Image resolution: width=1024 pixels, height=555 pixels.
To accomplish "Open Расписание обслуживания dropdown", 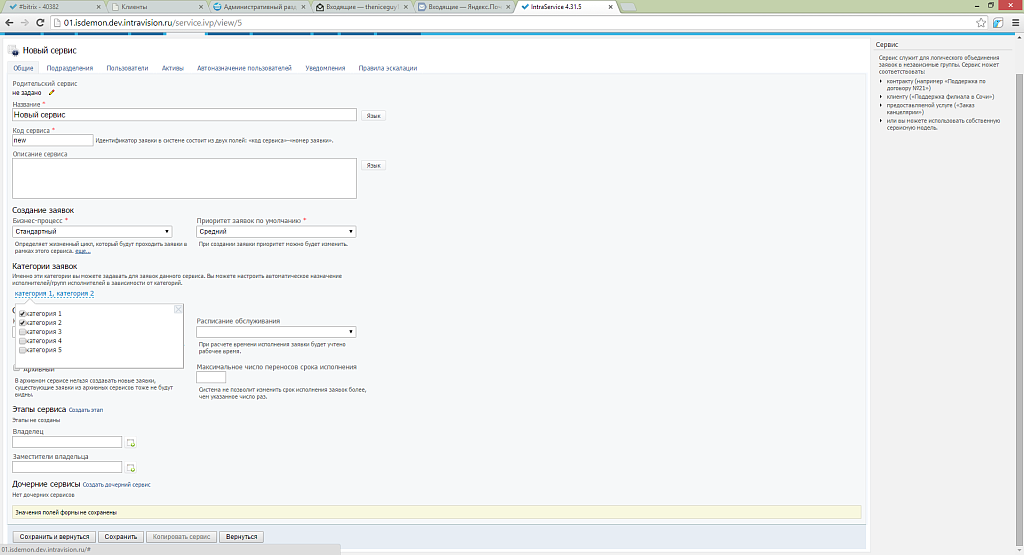I will pyautogui.click(x=276, y=332).
